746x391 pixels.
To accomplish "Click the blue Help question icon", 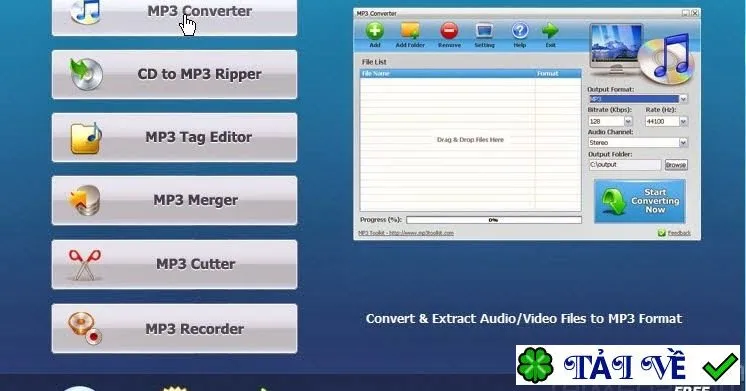I will (x=520, y=31).
